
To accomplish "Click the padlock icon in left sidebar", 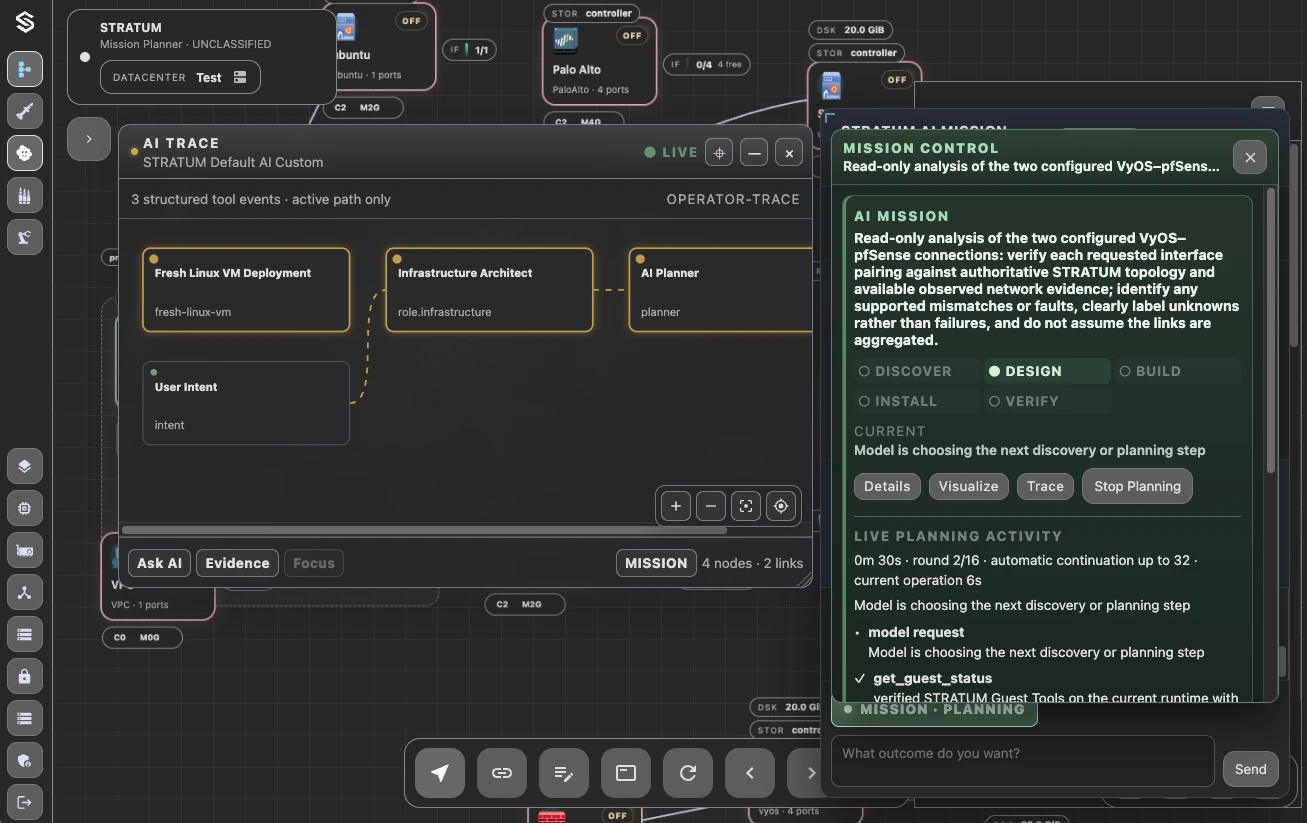I will point(25,676).
